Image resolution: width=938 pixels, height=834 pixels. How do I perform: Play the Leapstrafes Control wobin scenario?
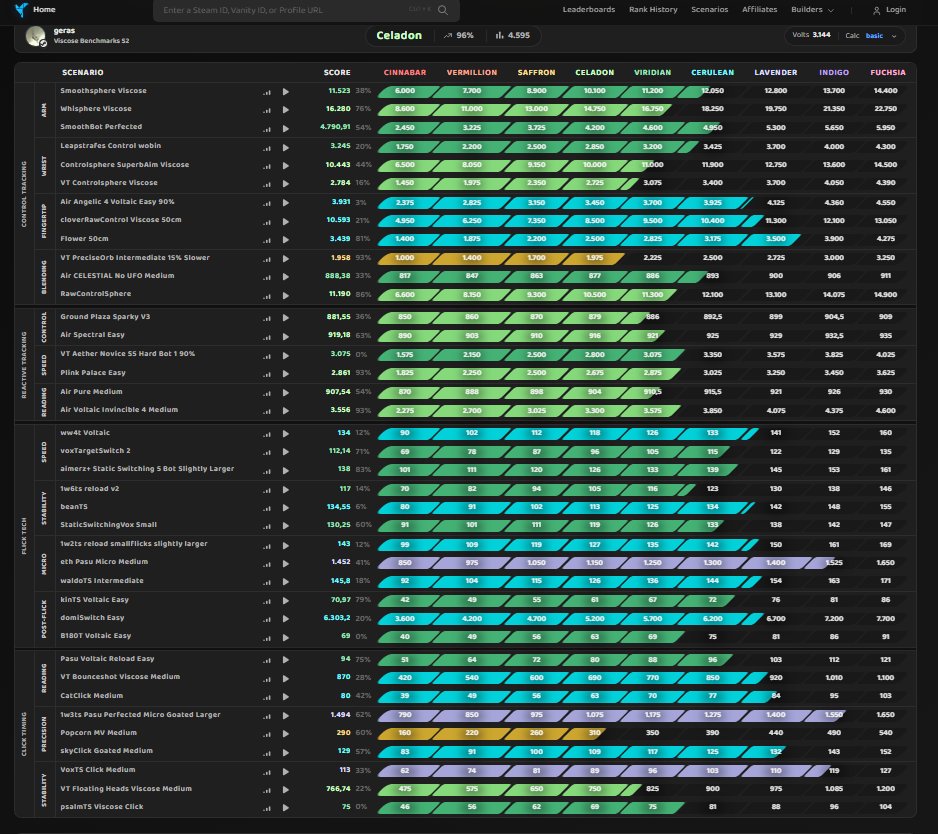286,147
